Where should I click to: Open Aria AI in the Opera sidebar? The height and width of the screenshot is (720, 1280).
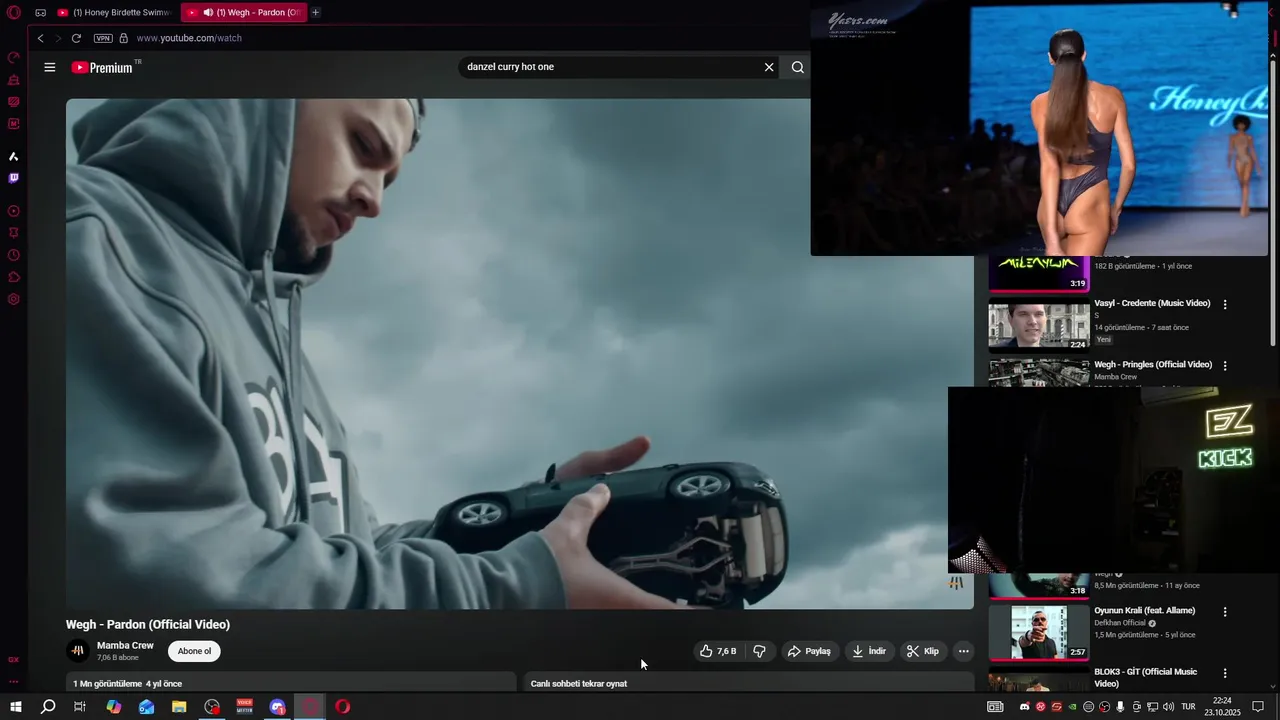point(14,156)
